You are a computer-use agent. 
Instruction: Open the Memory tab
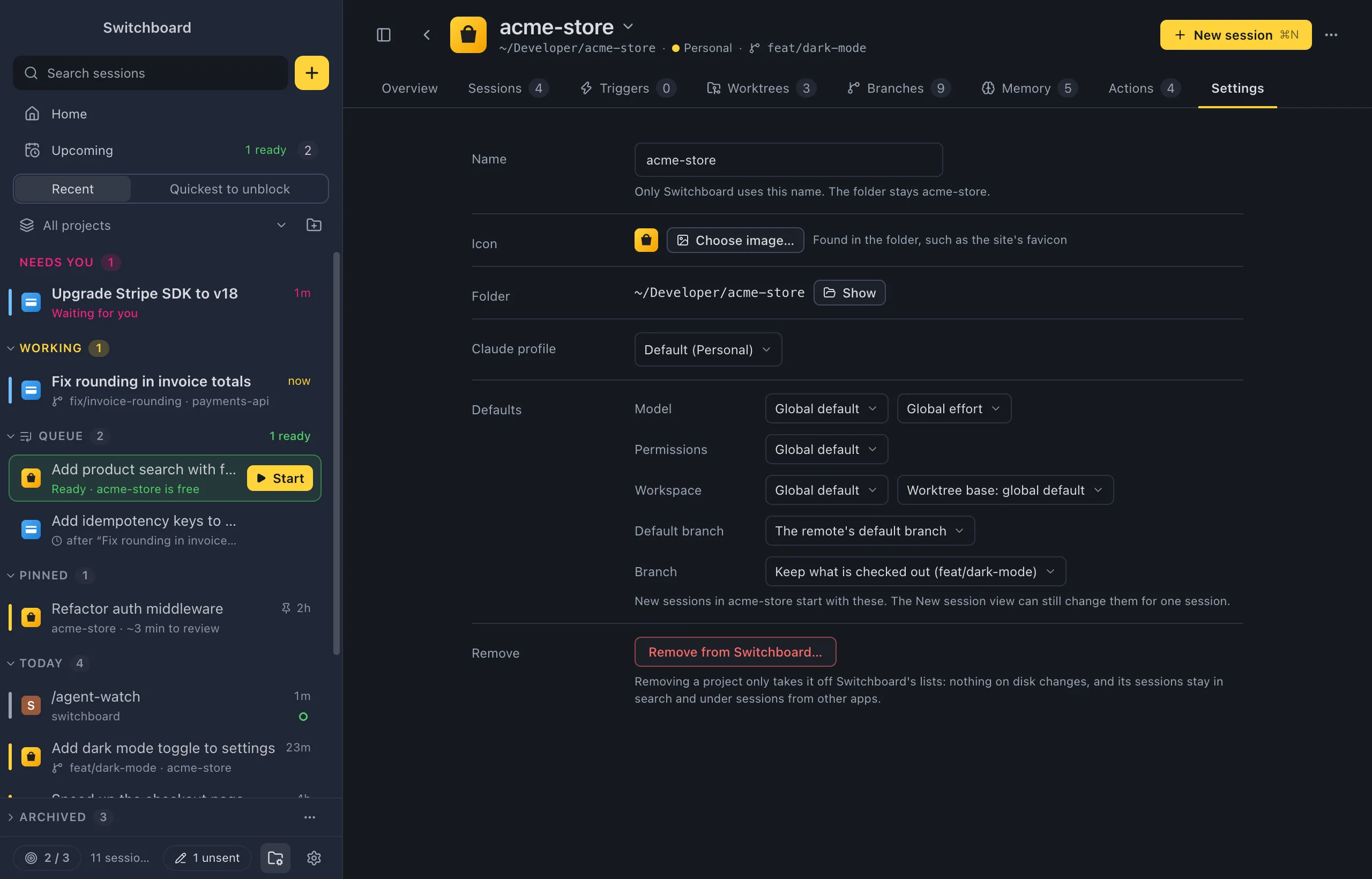1029,88
